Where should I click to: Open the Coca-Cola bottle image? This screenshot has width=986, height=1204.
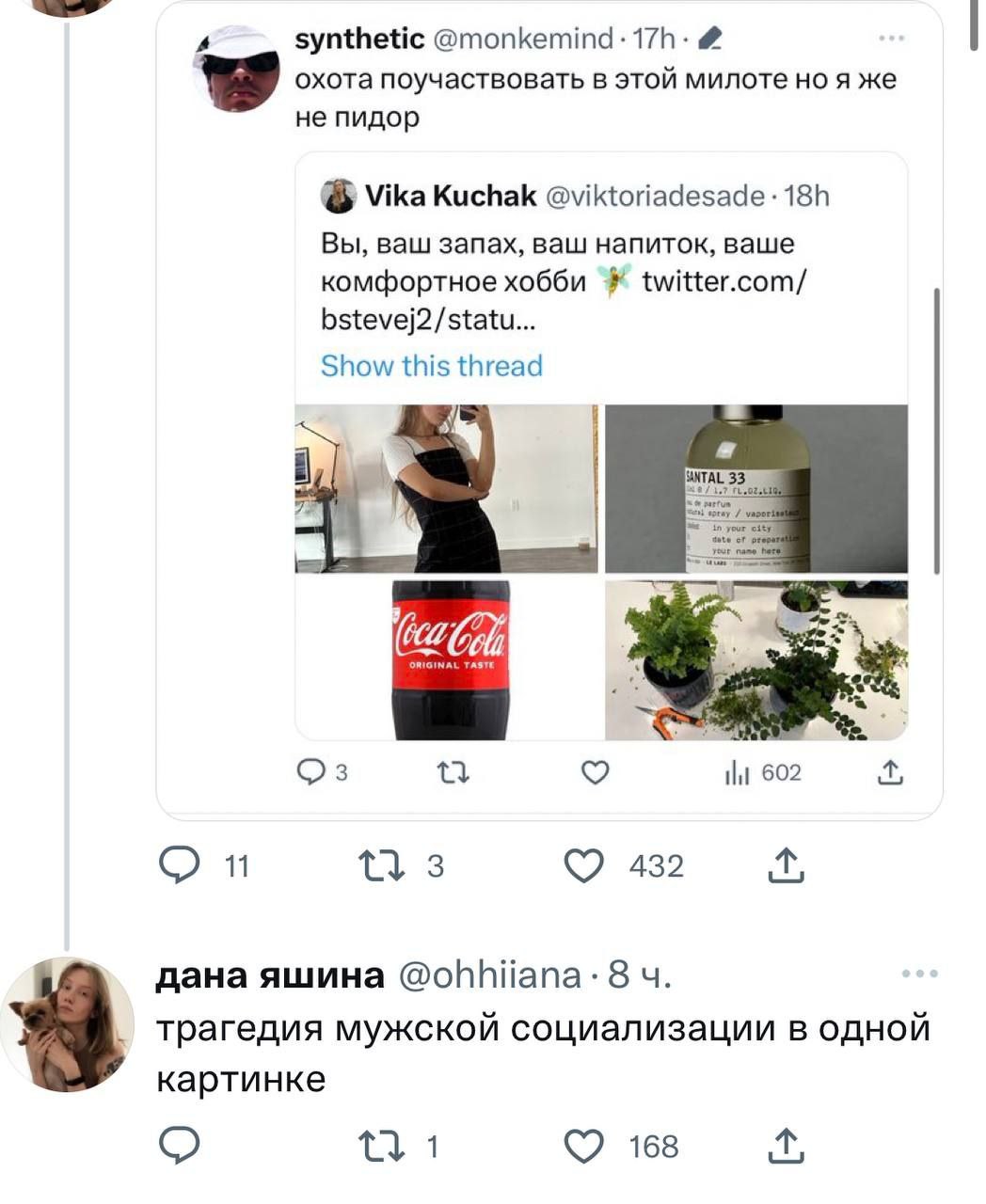pos(449,660)
